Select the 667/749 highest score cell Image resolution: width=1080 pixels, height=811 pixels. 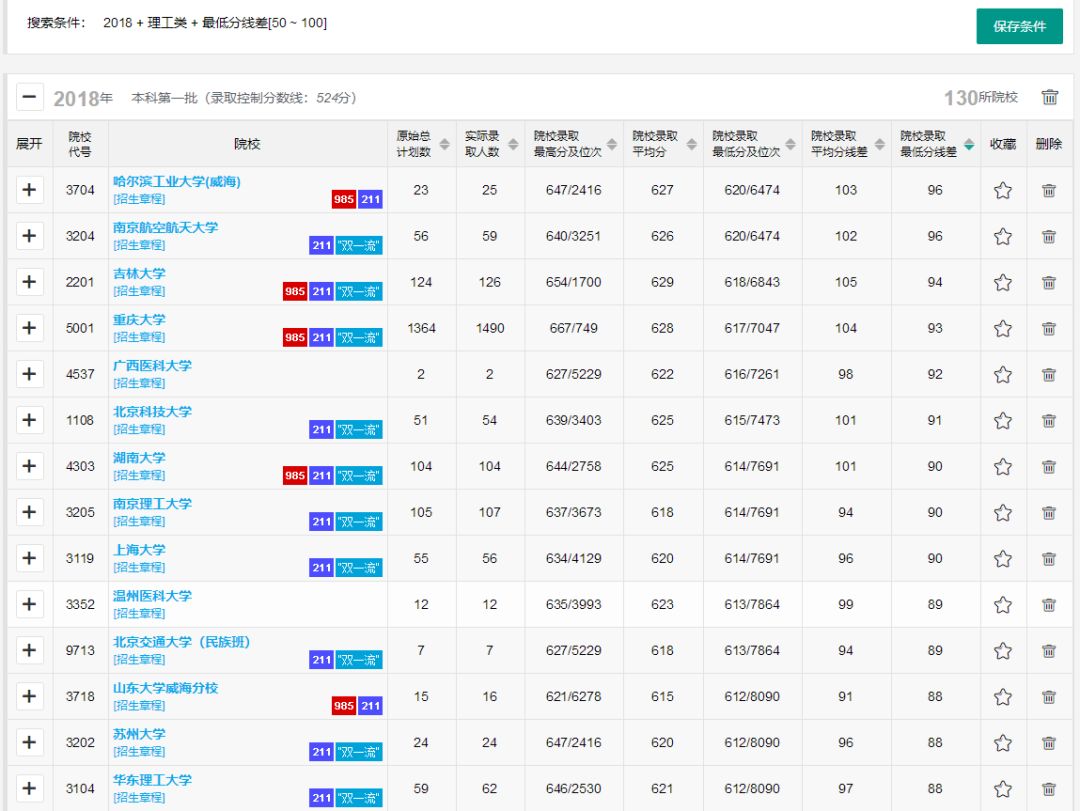574,329
